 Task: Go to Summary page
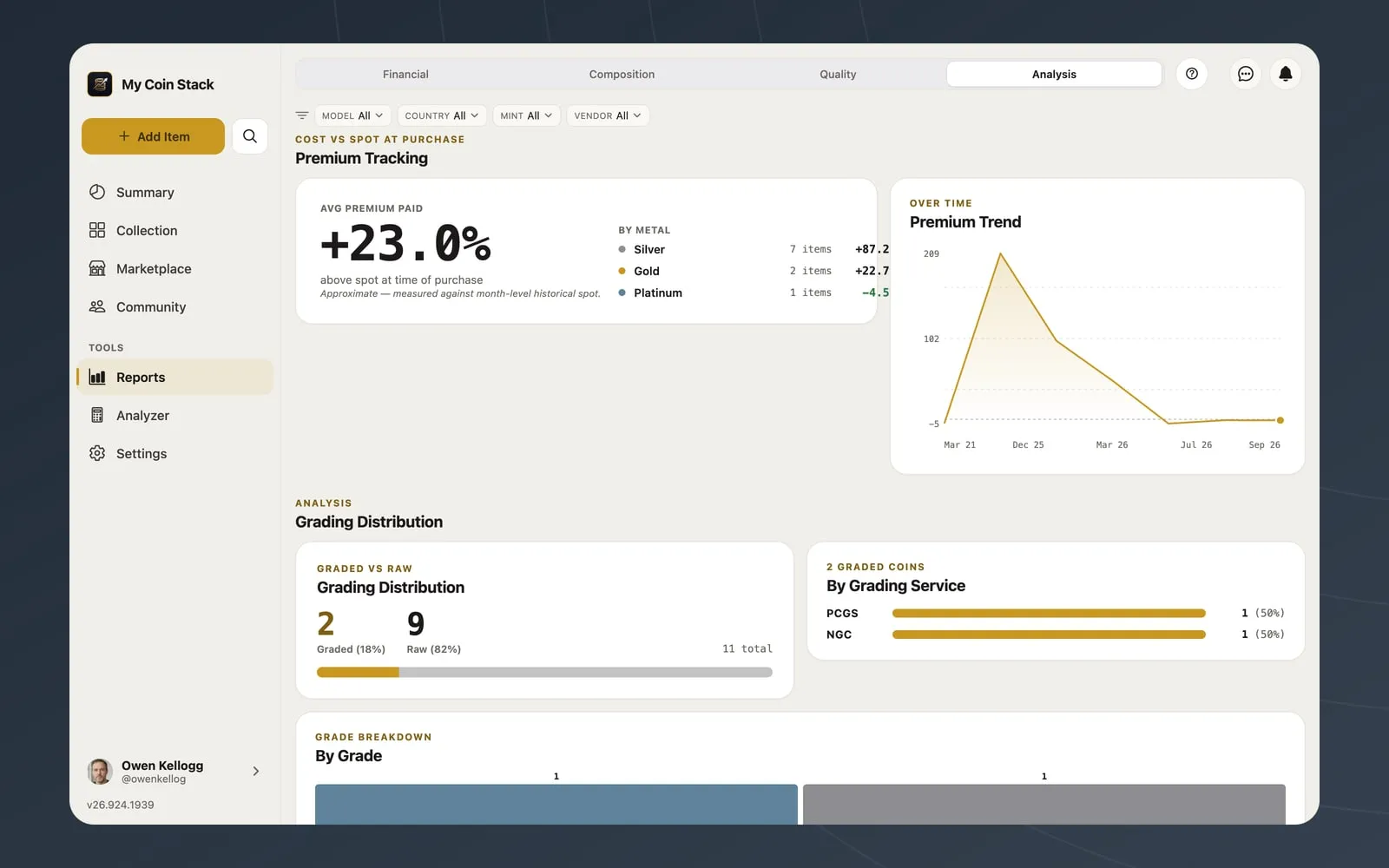174,192
